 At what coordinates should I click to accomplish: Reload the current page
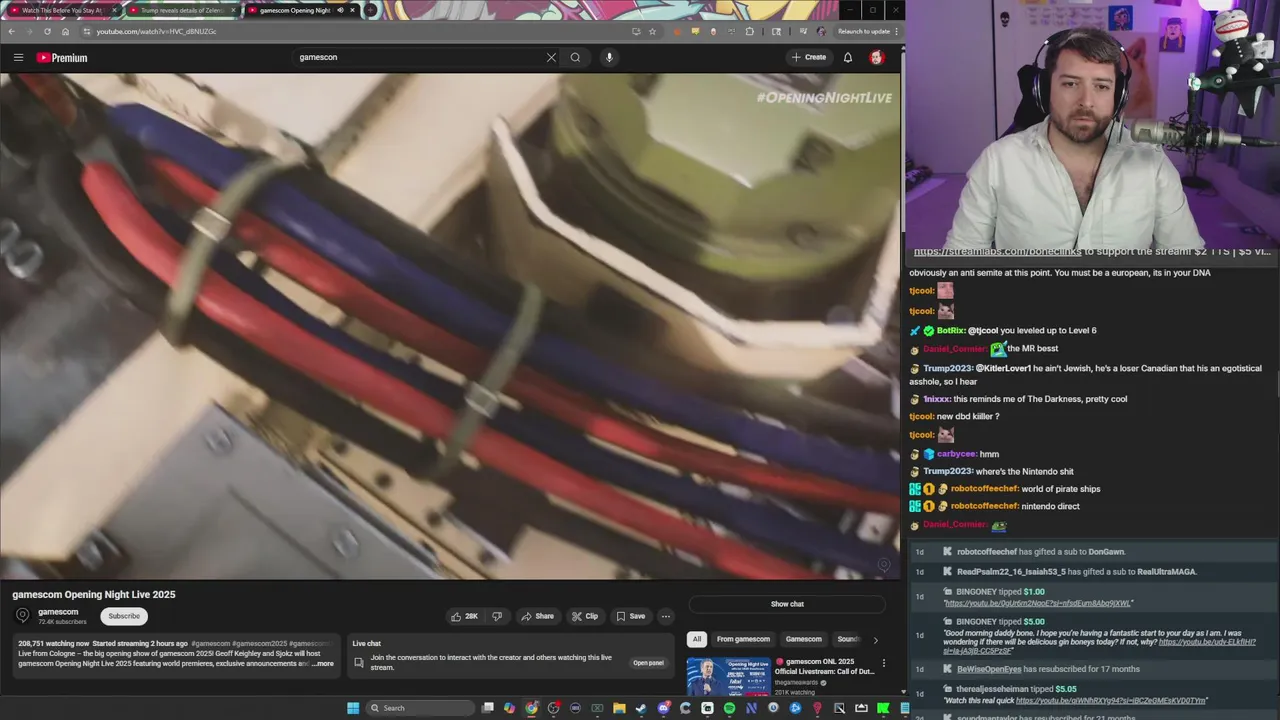47,31
